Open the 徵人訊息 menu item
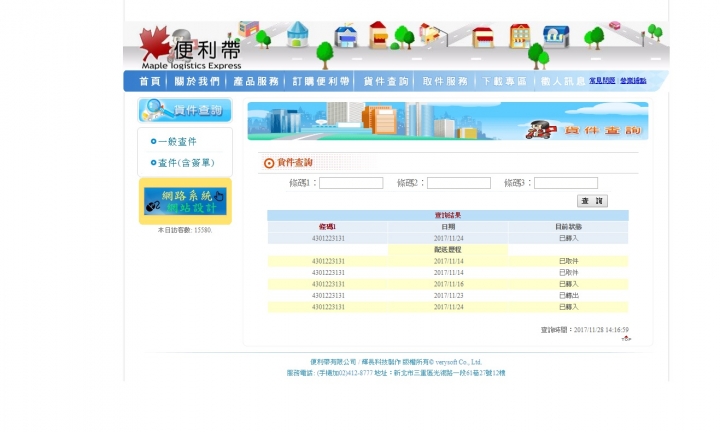The width and height of the screenshot is (720, 432). tap(563, 81)
